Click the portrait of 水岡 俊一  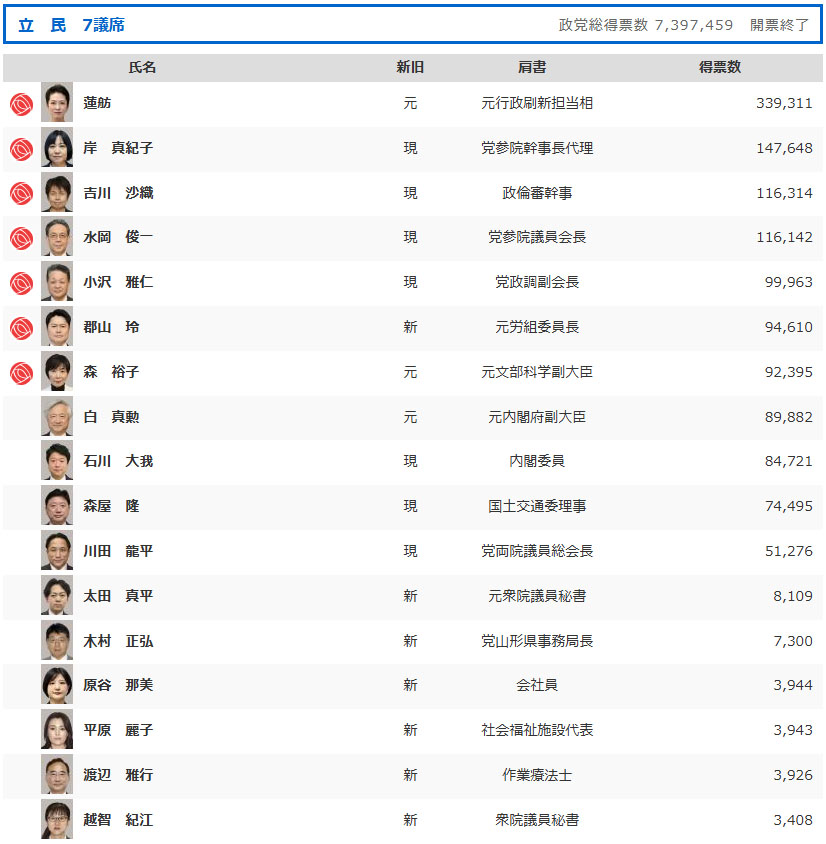coord(57,237)
